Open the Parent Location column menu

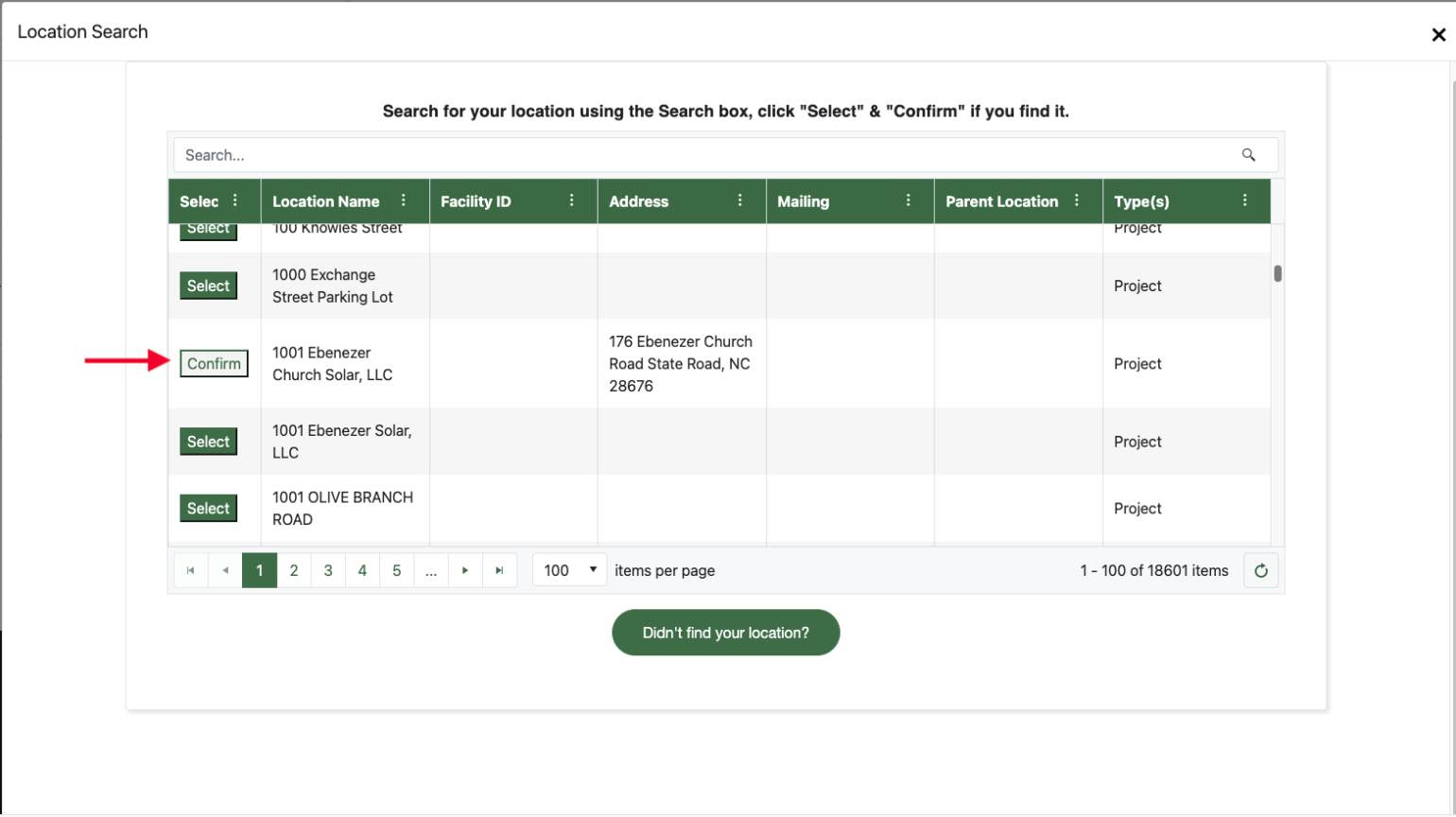(x=1077, y=200)
